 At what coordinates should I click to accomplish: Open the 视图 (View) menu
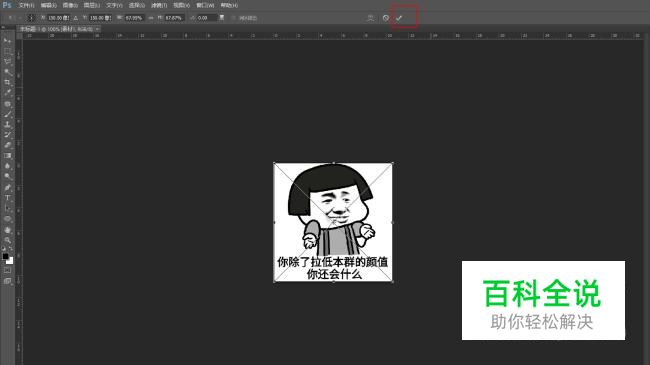182,5
